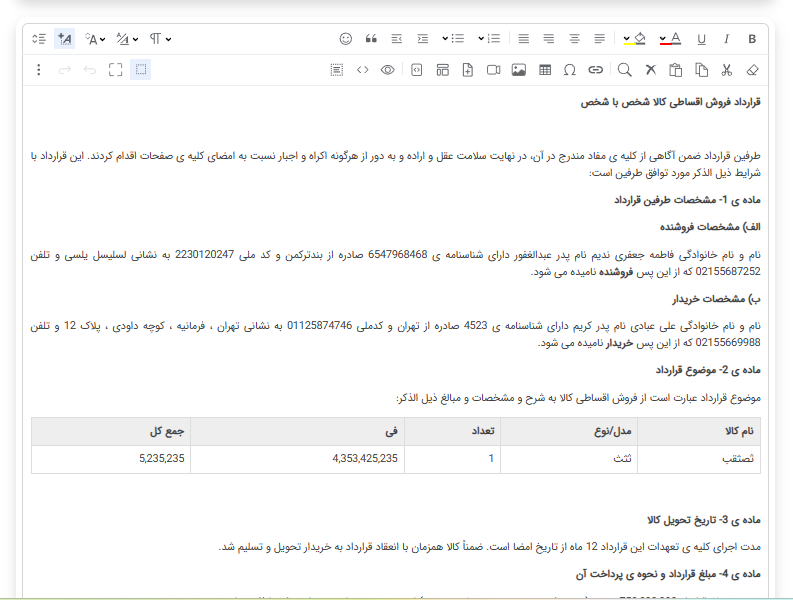
Task: Open the emoji picker
Action: point(346,39)
